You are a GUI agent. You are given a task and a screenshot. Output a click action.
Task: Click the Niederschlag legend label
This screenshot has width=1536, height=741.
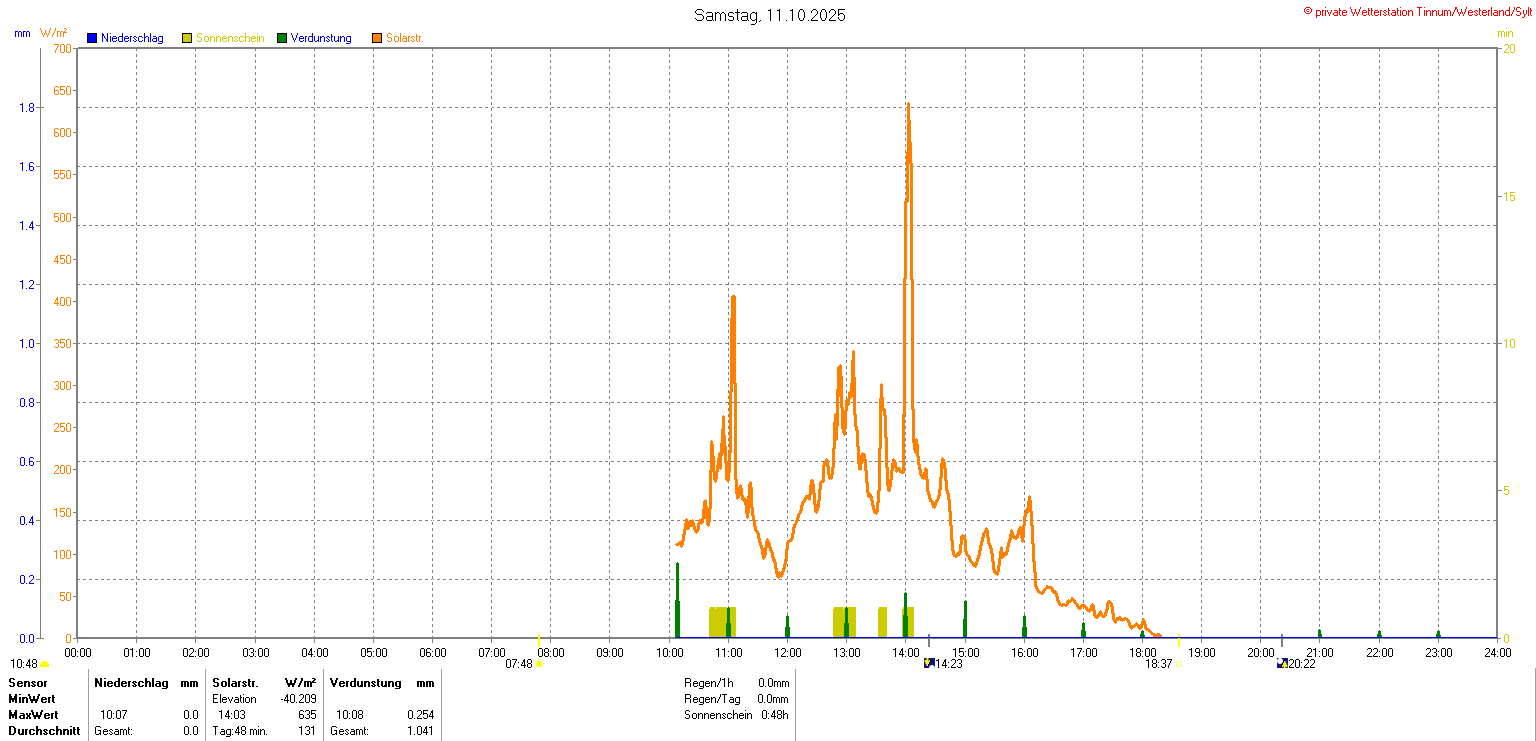132,38
